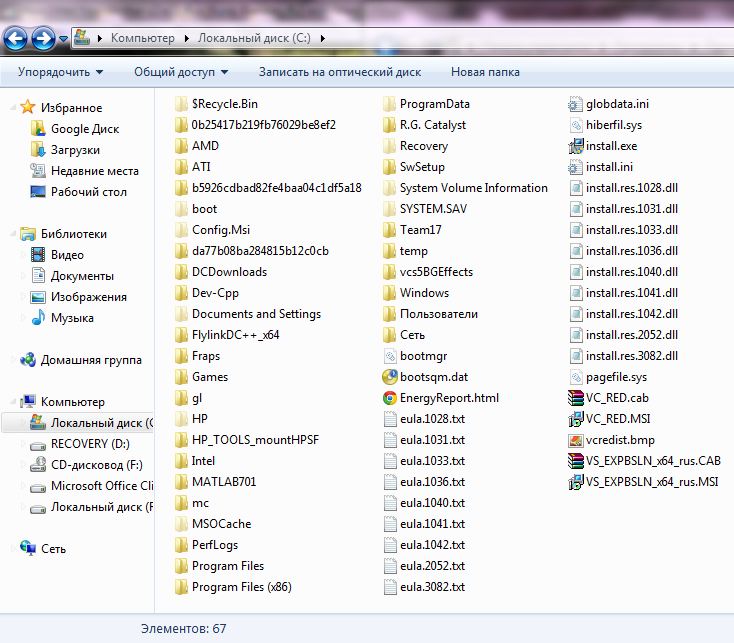Open Рабочий стол in favorites

(88, 192)
